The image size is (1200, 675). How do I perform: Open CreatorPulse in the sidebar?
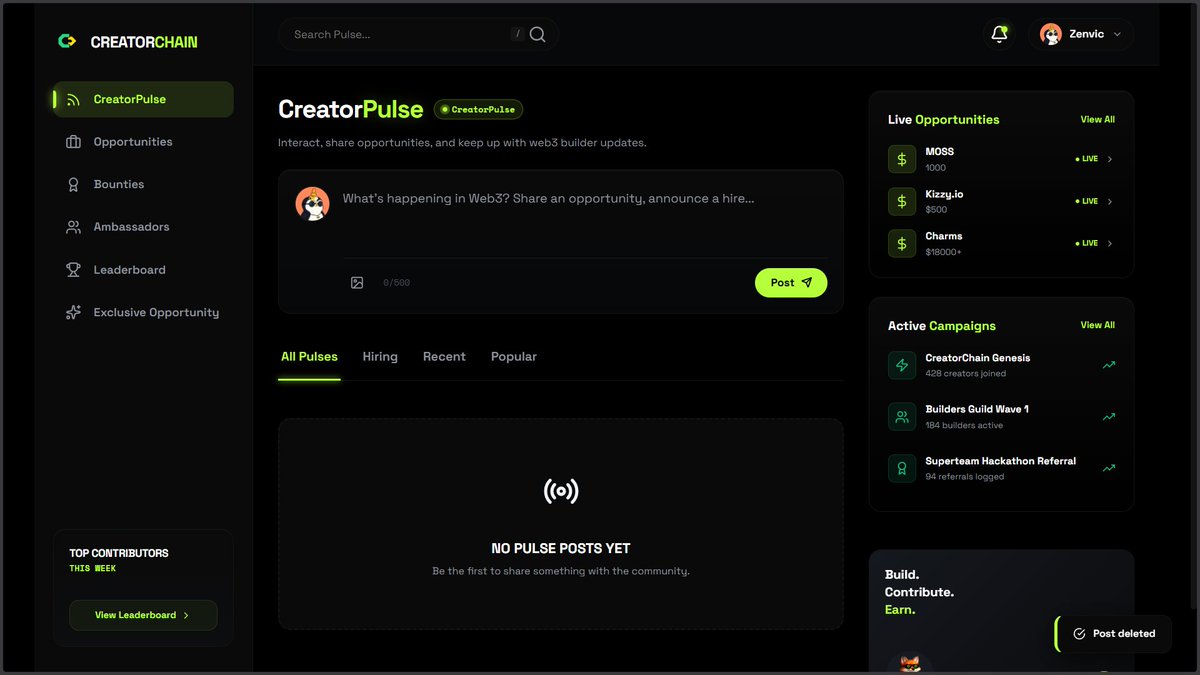[x=143, y=99]
